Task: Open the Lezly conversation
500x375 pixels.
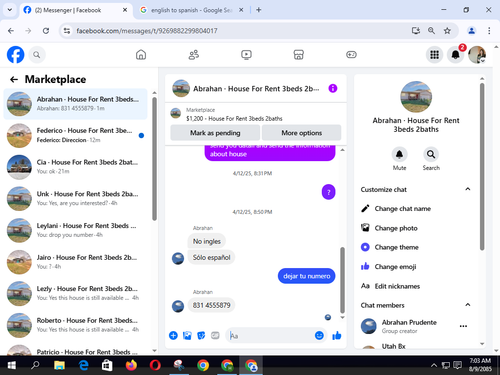Action: [x=75, y=293]
